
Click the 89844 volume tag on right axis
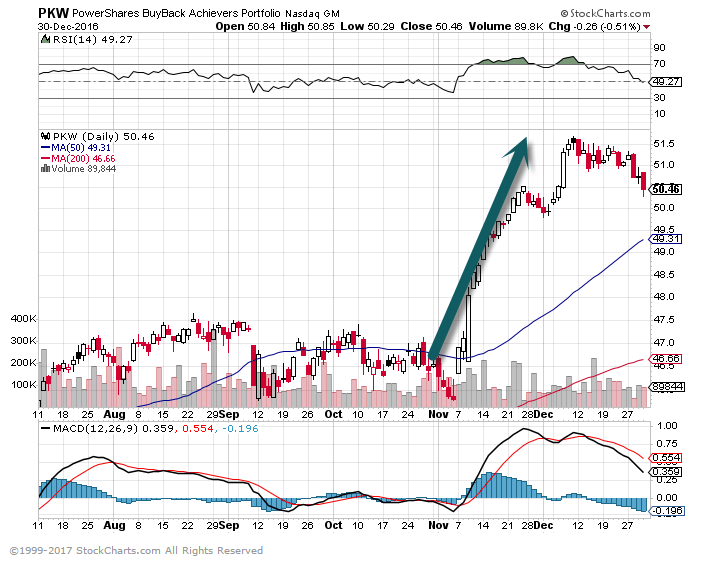coord(668,387)
